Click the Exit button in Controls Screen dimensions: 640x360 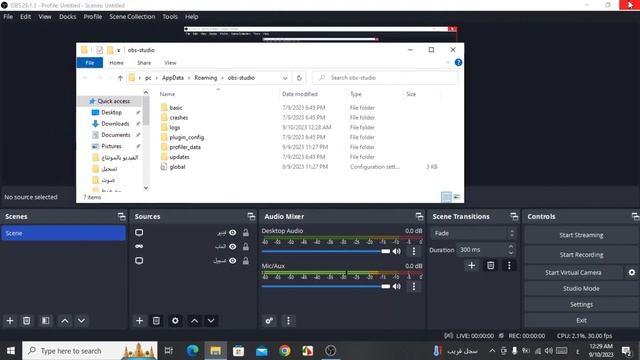pyautogui.click(x=581, y=320)
